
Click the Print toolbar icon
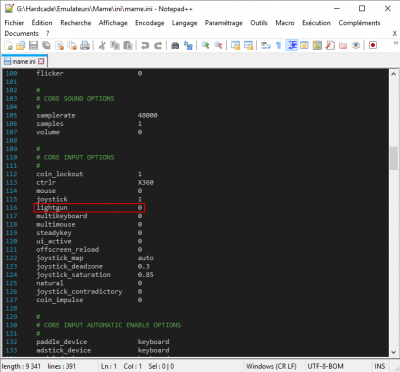coord(85,45)
